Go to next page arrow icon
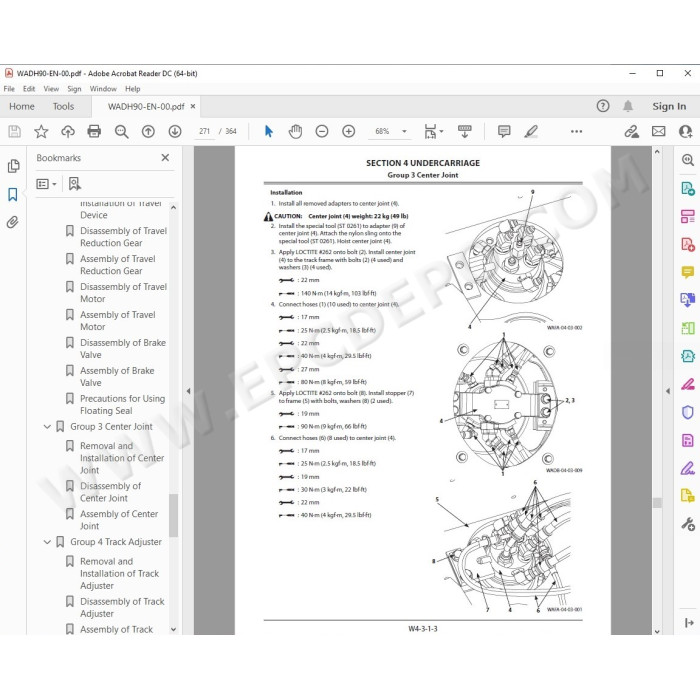Screen dimensions: 700x700 coord(175,131)
